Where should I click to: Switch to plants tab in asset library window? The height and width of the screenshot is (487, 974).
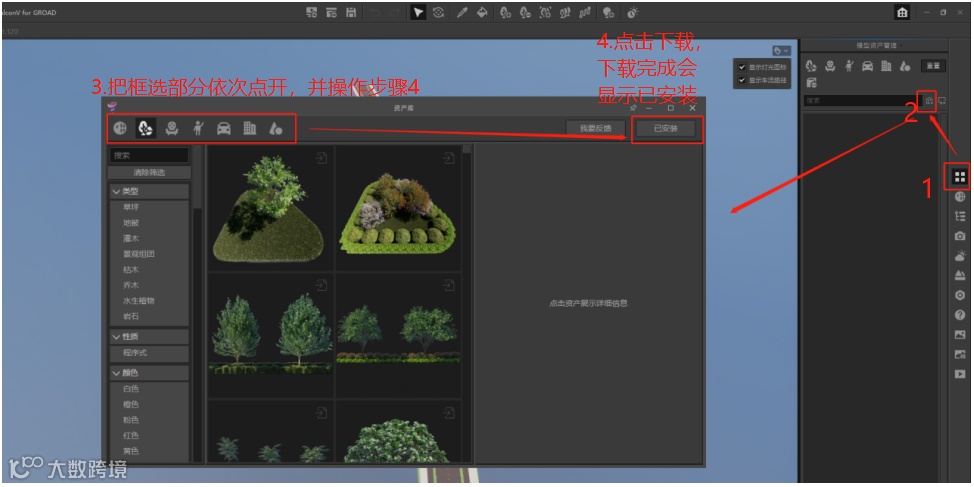[x=145, y=129]
